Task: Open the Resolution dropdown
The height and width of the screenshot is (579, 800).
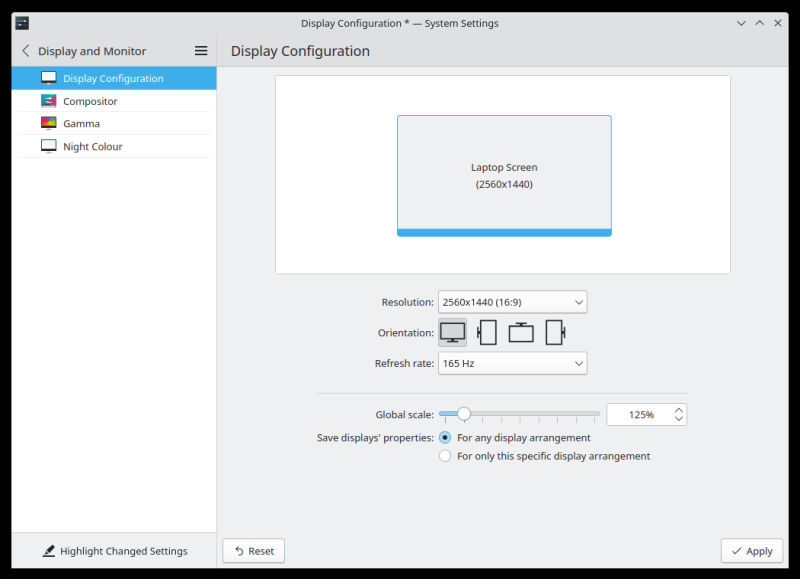Action: coord(512,302)
